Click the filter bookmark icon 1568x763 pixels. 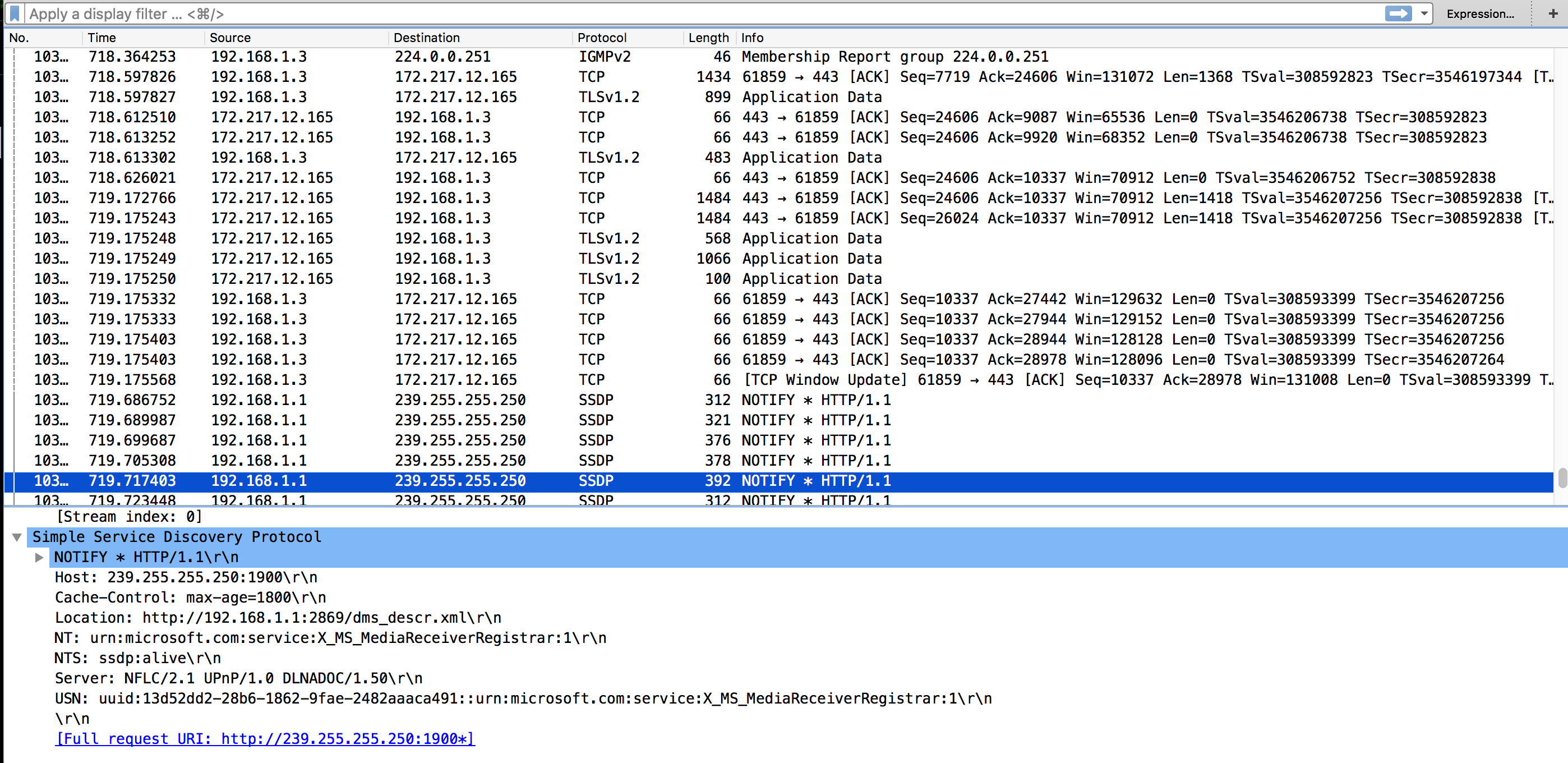pyautogui.click(x=15, y=13)
